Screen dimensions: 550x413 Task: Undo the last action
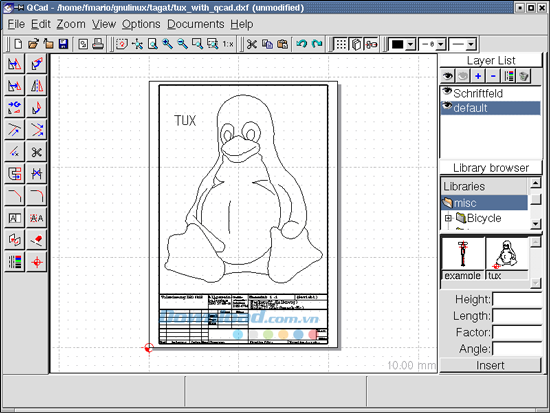(301, 44)
